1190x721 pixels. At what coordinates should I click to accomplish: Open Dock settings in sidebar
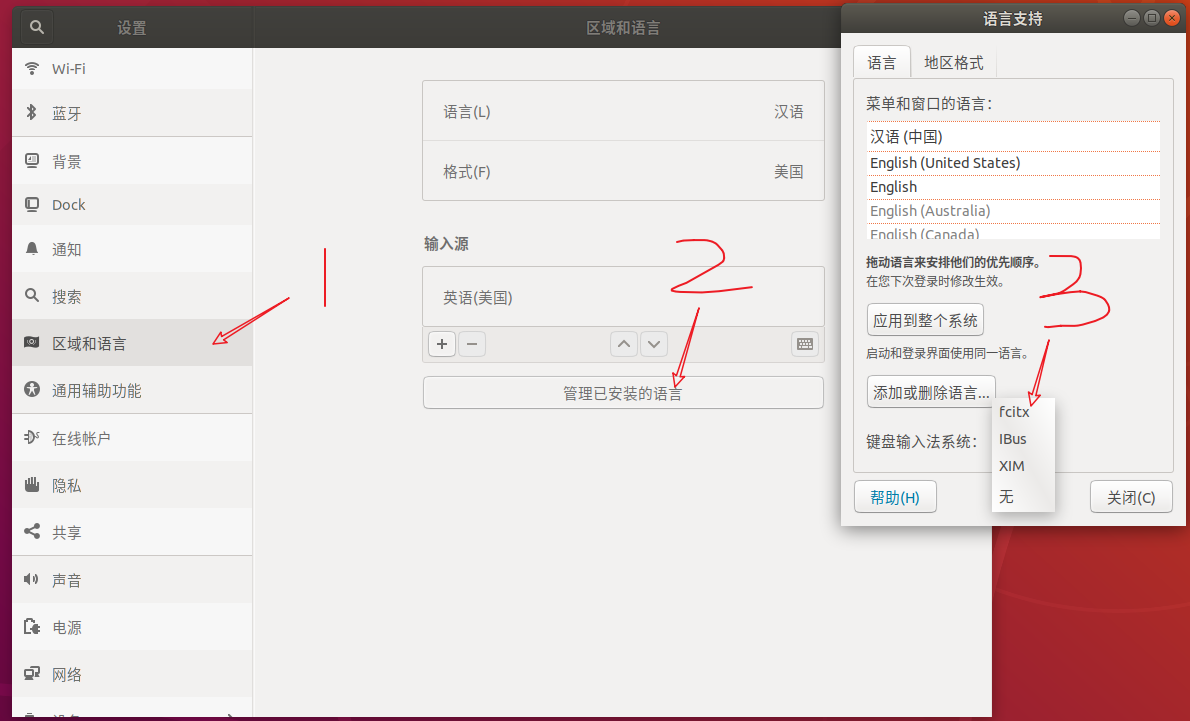pyautogui.click(x=132, y=205)
